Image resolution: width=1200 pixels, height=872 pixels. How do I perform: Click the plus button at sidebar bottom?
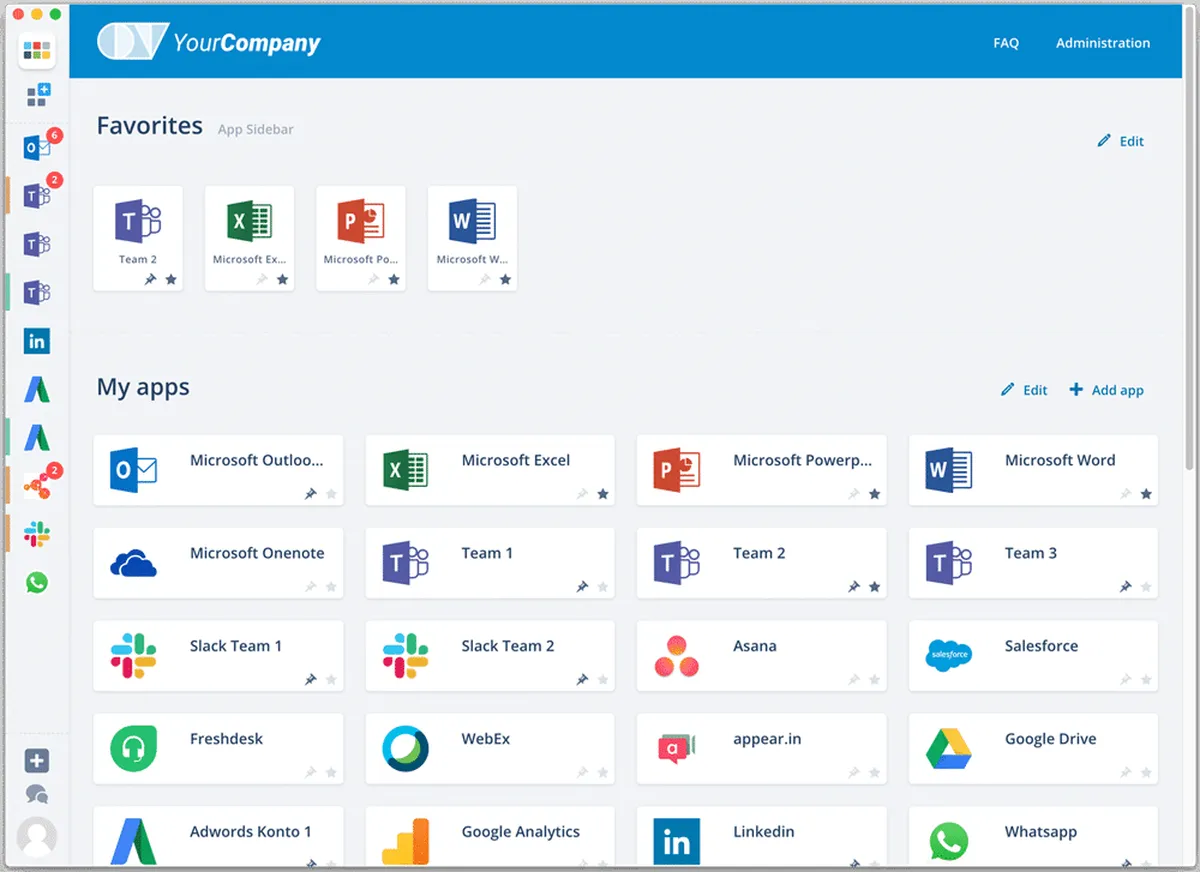37,761
